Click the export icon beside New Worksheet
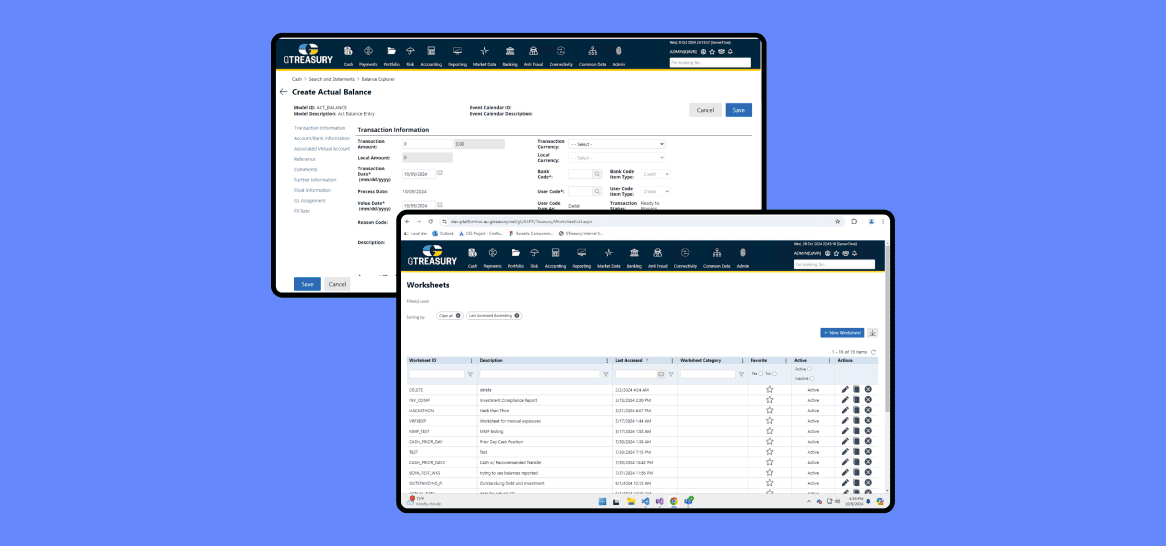Screen dimensions: 1166x546 click(872, 333)
